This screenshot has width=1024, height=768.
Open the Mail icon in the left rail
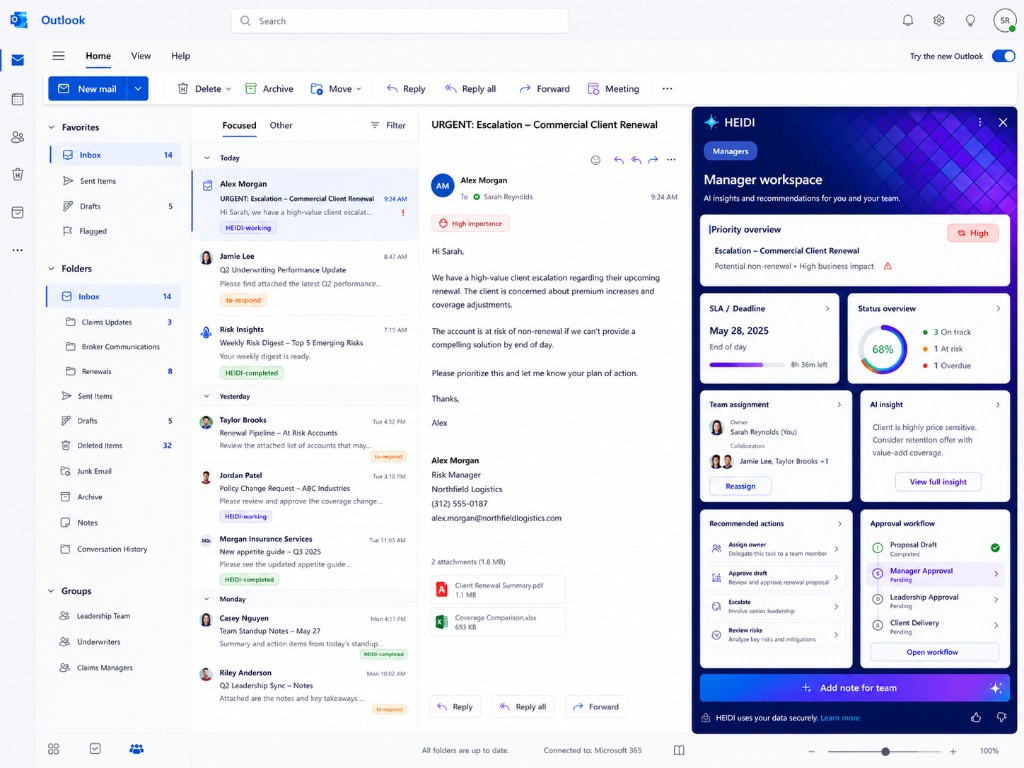pyautogui.click(x=18, y=60)
